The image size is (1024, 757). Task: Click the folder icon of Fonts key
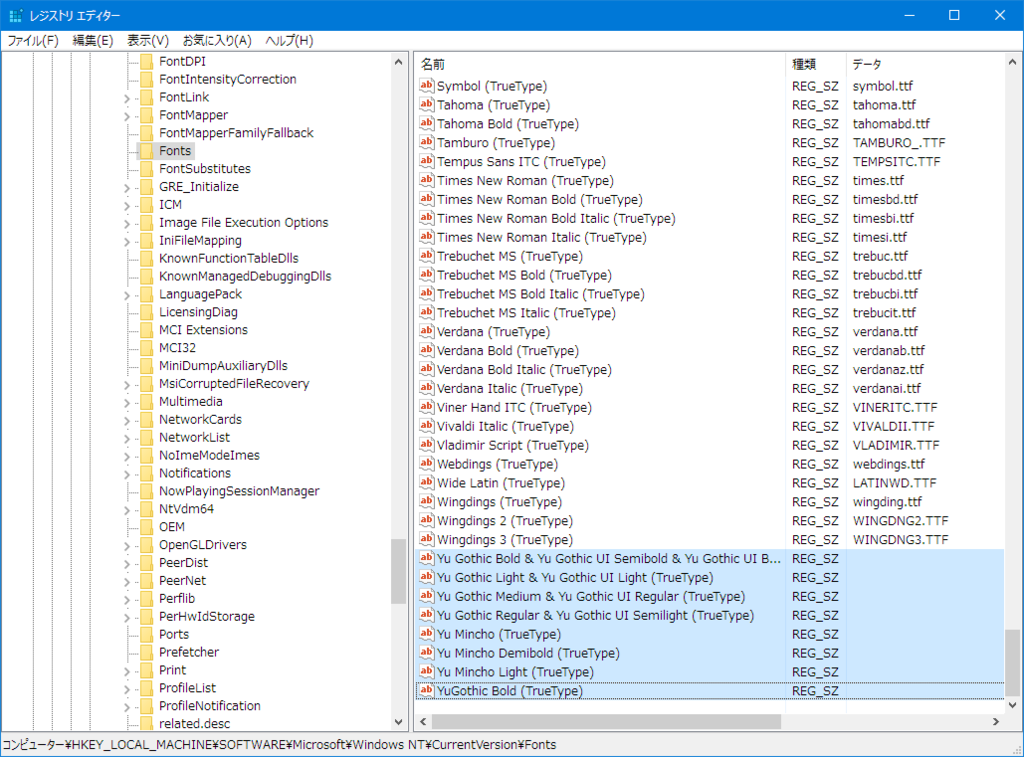(x=147, y=151)
